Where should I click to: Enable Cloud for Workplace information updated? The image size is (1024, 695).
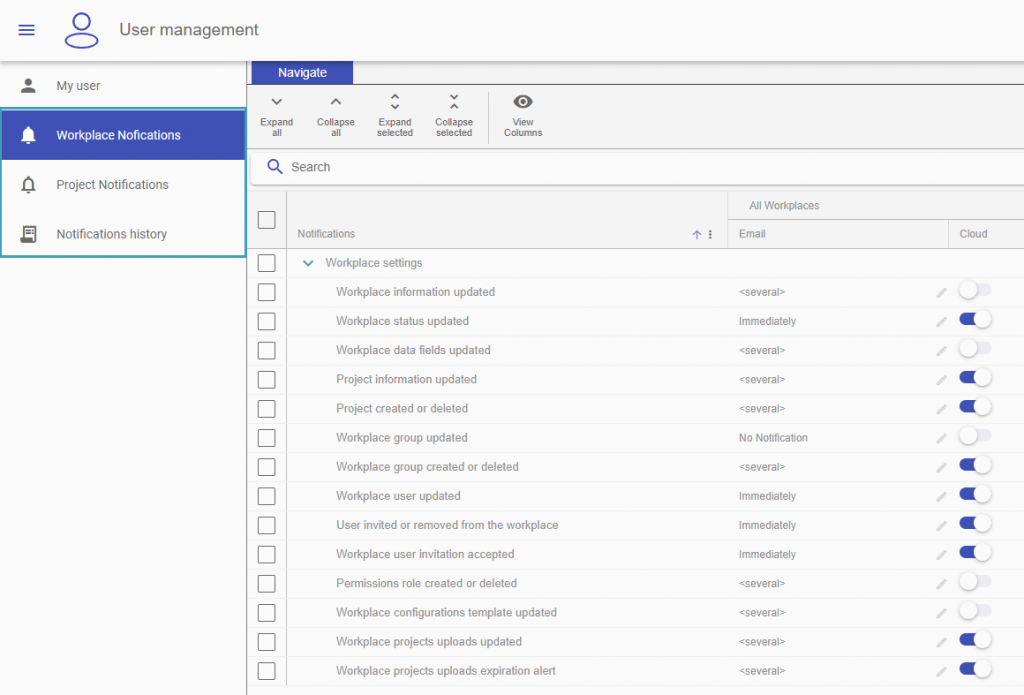[975, 290]
